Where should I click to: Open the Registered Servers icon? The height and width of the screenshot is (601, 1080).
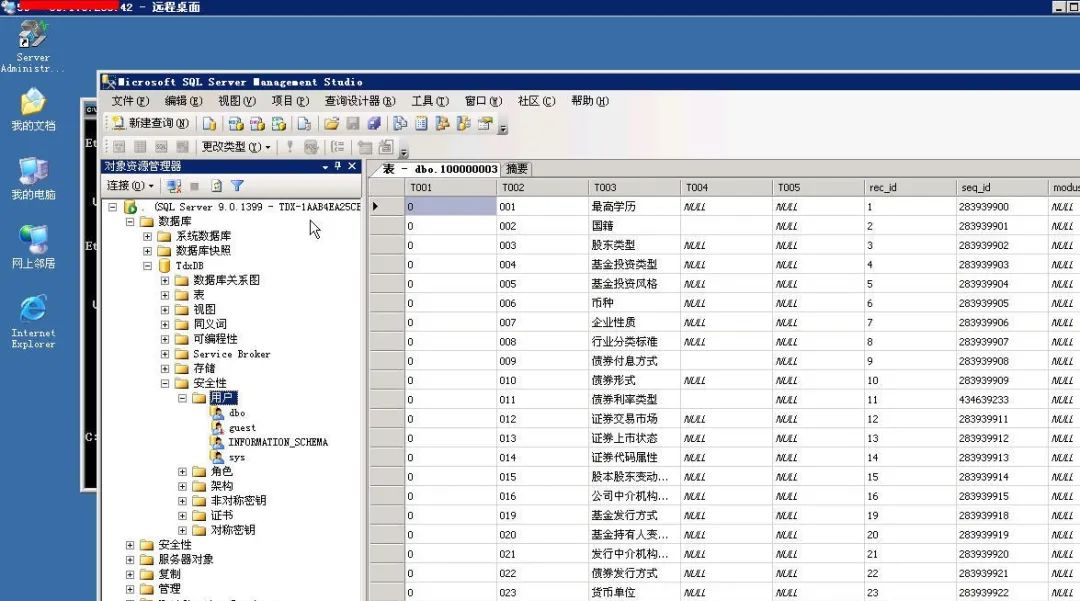tap(400, 123)
